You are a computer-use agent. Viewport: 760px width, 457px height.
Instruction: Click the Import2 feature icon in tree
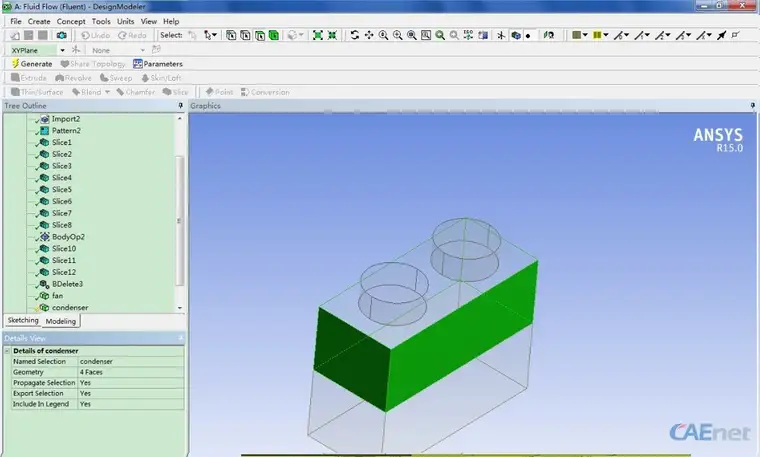[45, 119]
